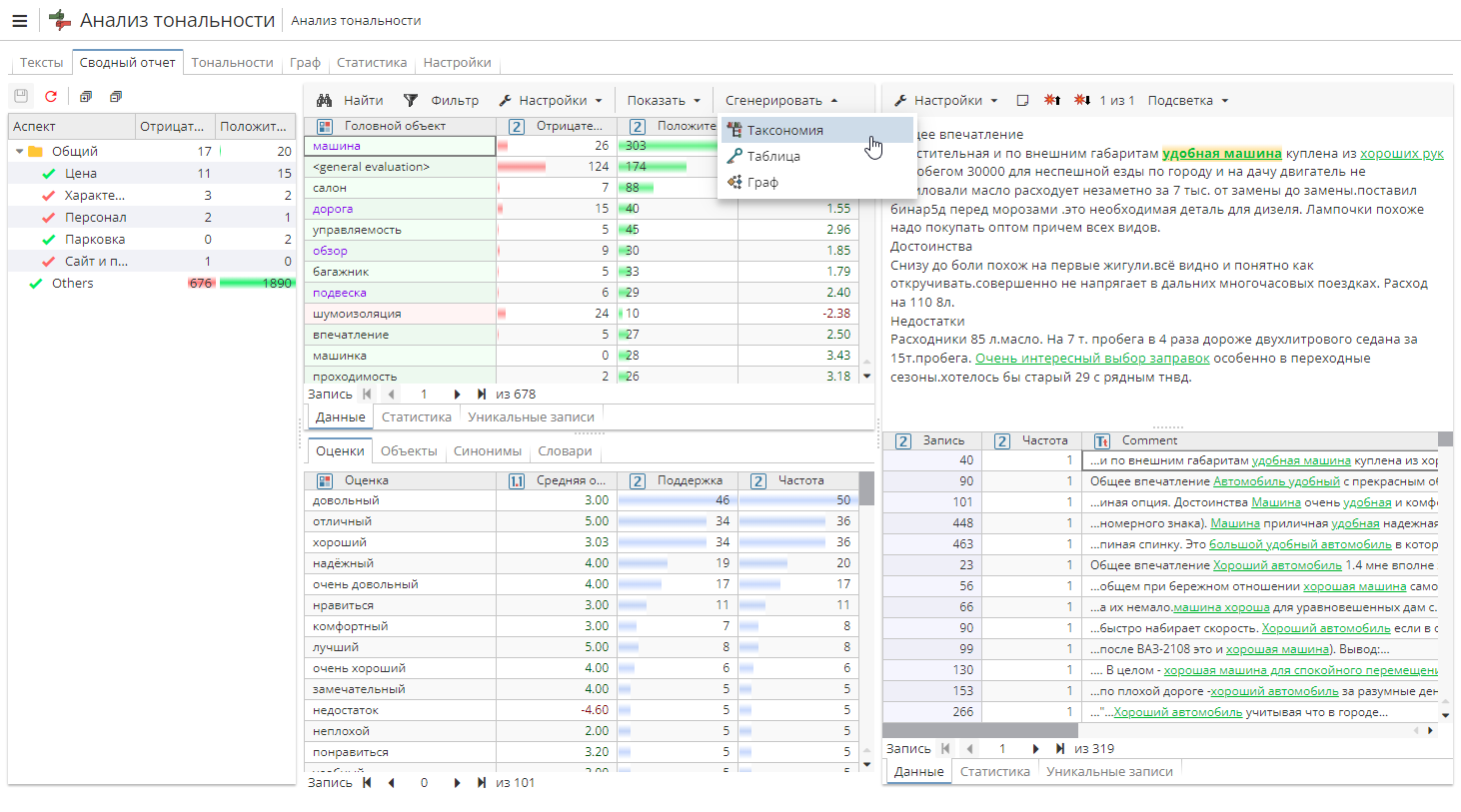Open the hamburger main menu
1461x812 pixels.
point(20,20)
